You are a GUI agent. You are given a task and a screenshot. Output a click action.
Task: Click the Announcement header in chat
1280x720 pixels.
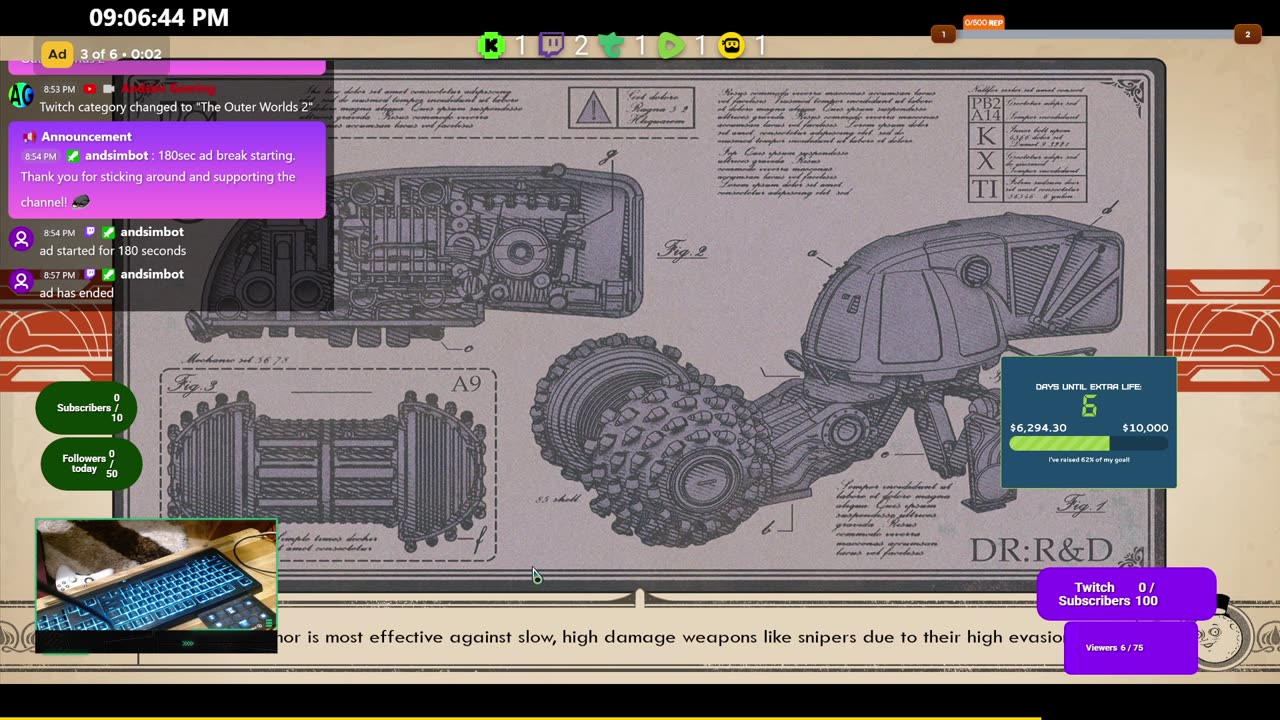(87, 137)
